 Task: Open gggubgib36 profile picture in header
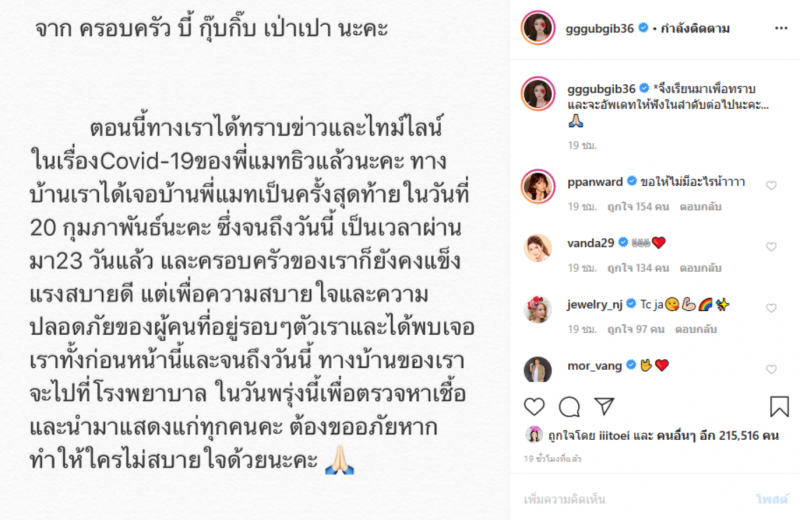click(538, 28)
